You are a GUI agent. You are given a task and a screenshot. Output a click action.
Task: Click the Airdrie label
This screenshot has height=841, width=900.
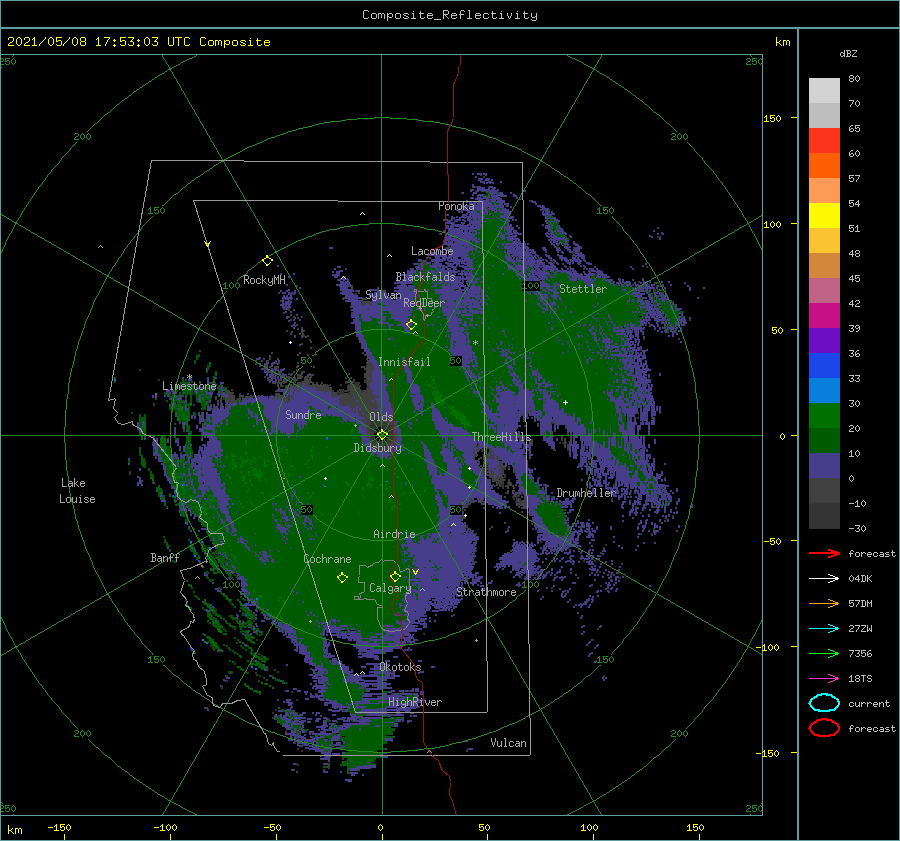(394, 534)
